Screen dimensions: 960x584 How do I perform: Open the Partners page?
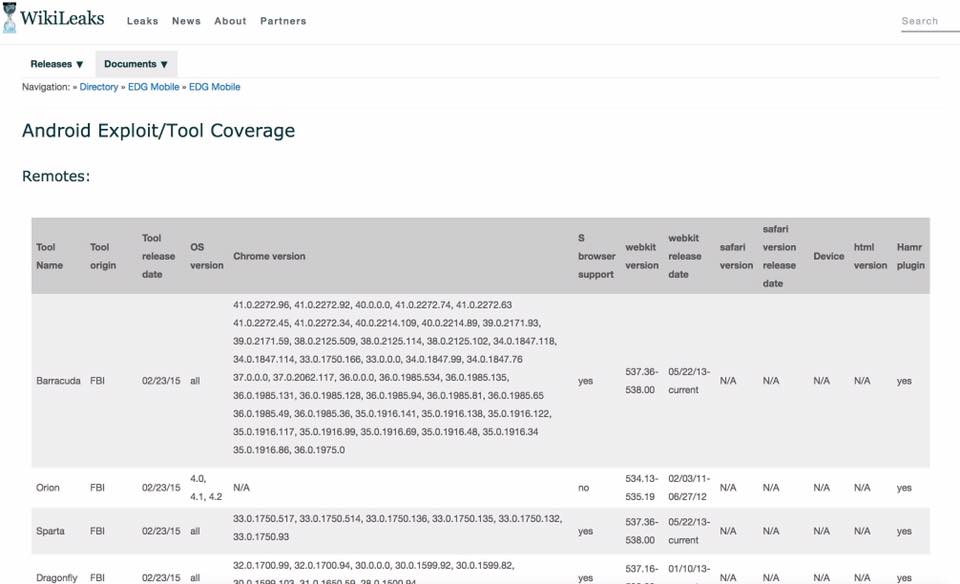283,21
